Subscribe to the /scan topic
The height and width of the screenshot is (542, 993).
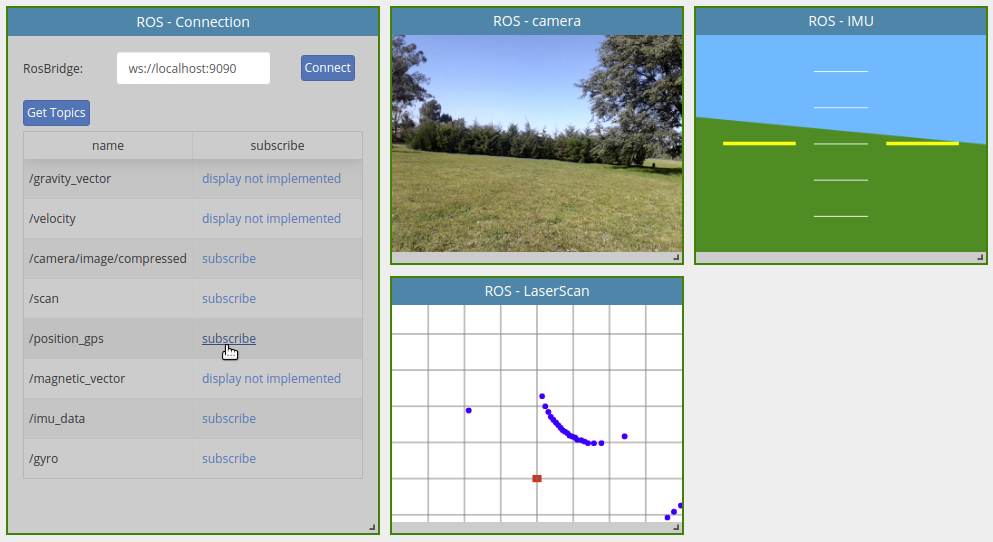pos(229,299)
